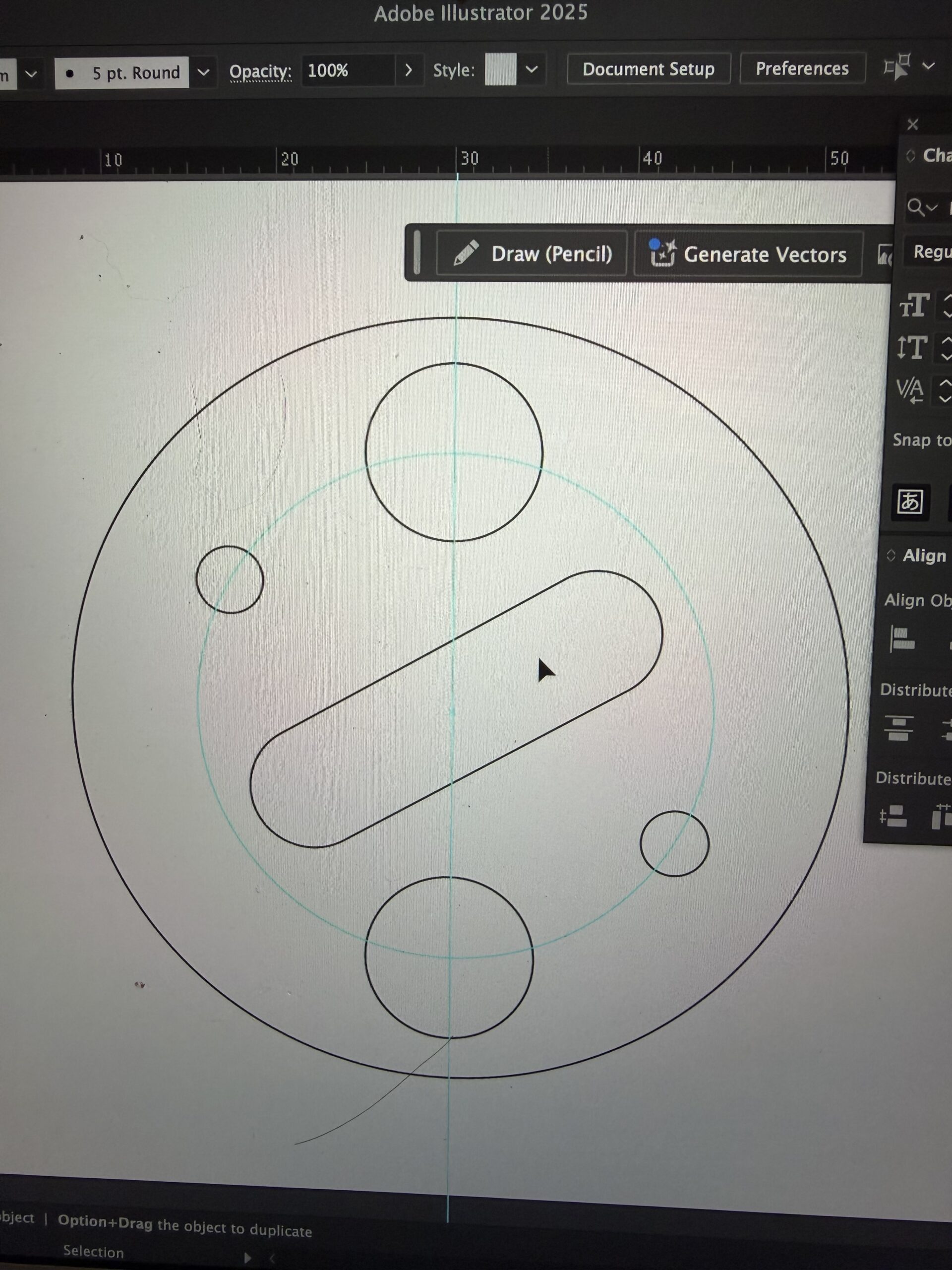Image resolution: width=952 pixels, height=1270 pixels.
Task: Expand the Opacity slider arrow
Action: (x=408, y=70)
